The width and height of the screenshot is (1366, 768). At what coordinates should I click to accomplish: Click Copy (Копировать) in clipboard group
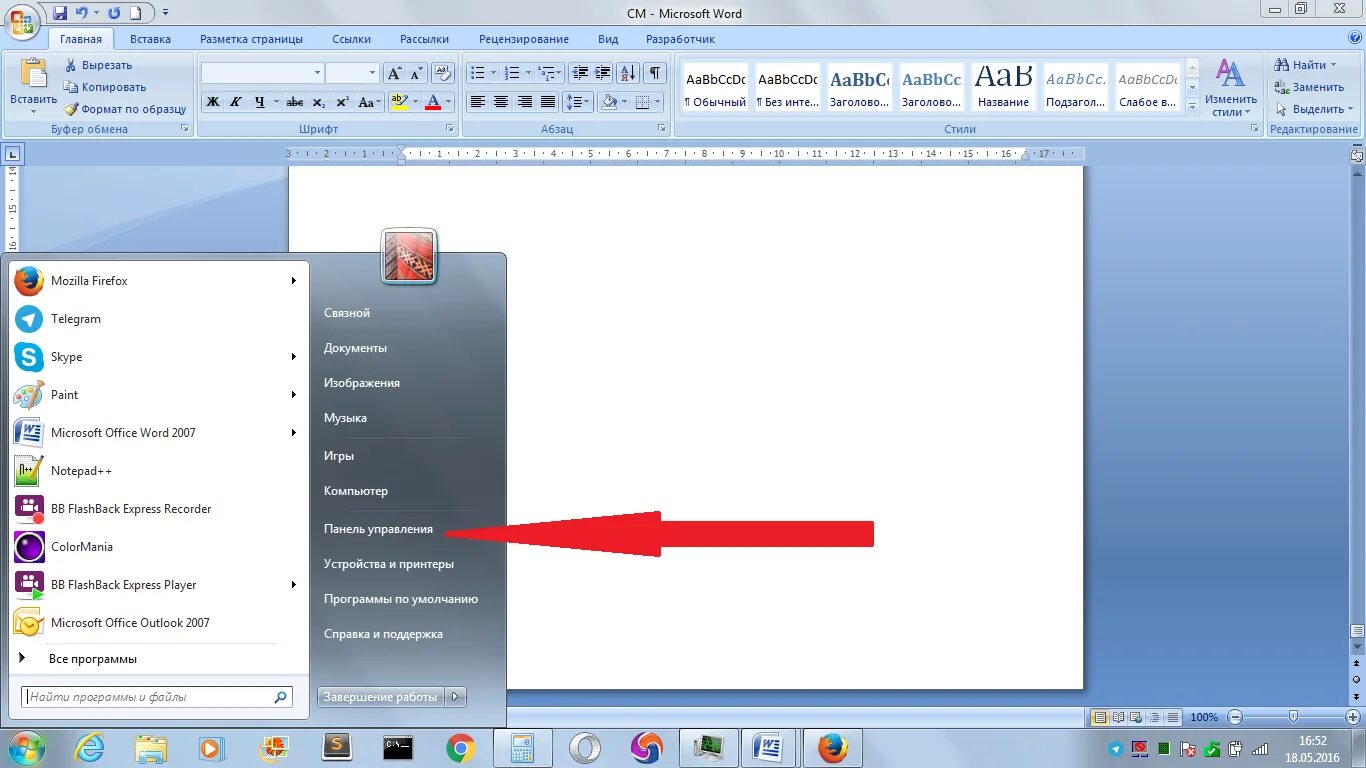(105, 87)
